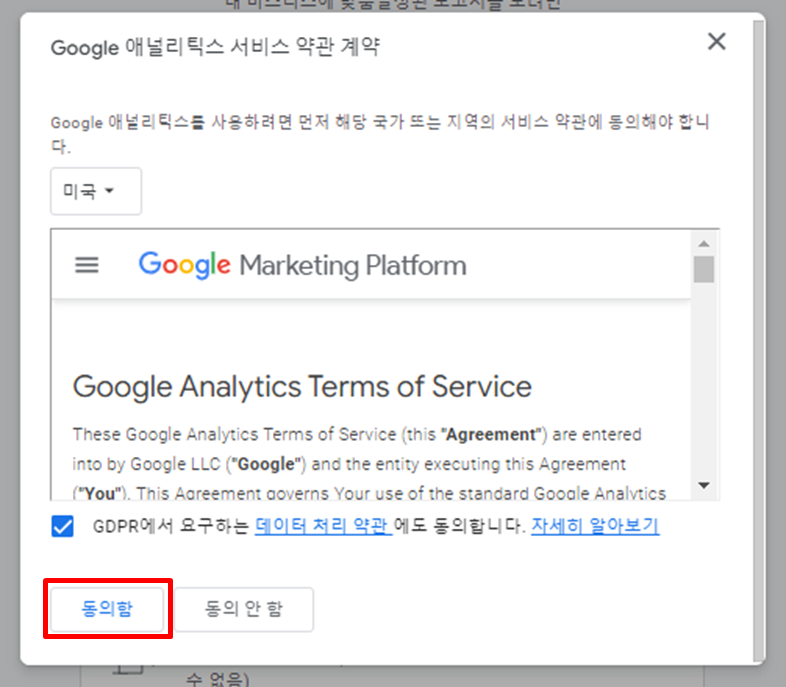786x687 pixels.
Task: Click the Google Marketing Platform logo
Action: [x=302, y=265]
